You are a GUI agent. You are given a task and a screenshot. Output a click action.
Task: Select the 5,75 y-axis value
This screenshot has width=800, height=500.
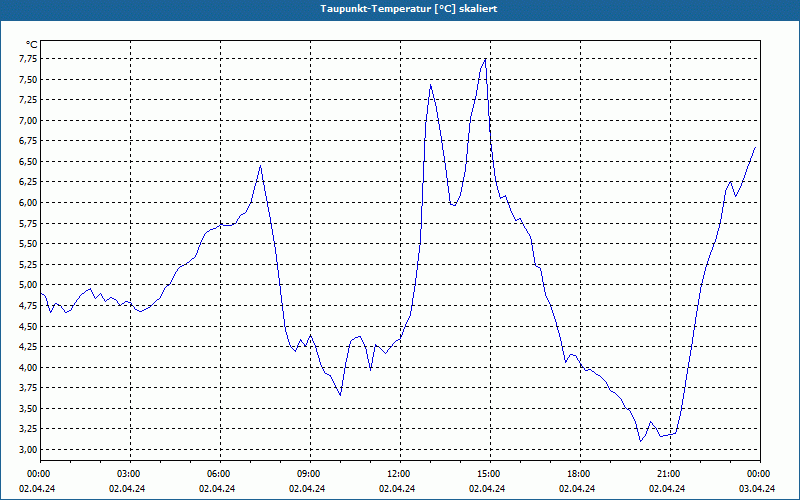[x=28, y=223]
